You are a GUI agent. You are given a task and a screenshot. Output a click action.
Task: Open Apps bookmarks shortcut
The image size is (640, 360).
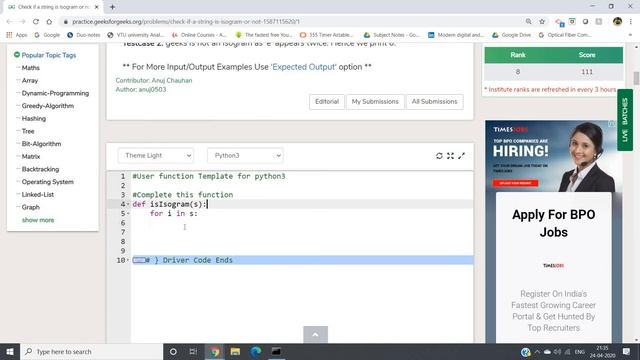pyautogui.click(x=17, y=35)
